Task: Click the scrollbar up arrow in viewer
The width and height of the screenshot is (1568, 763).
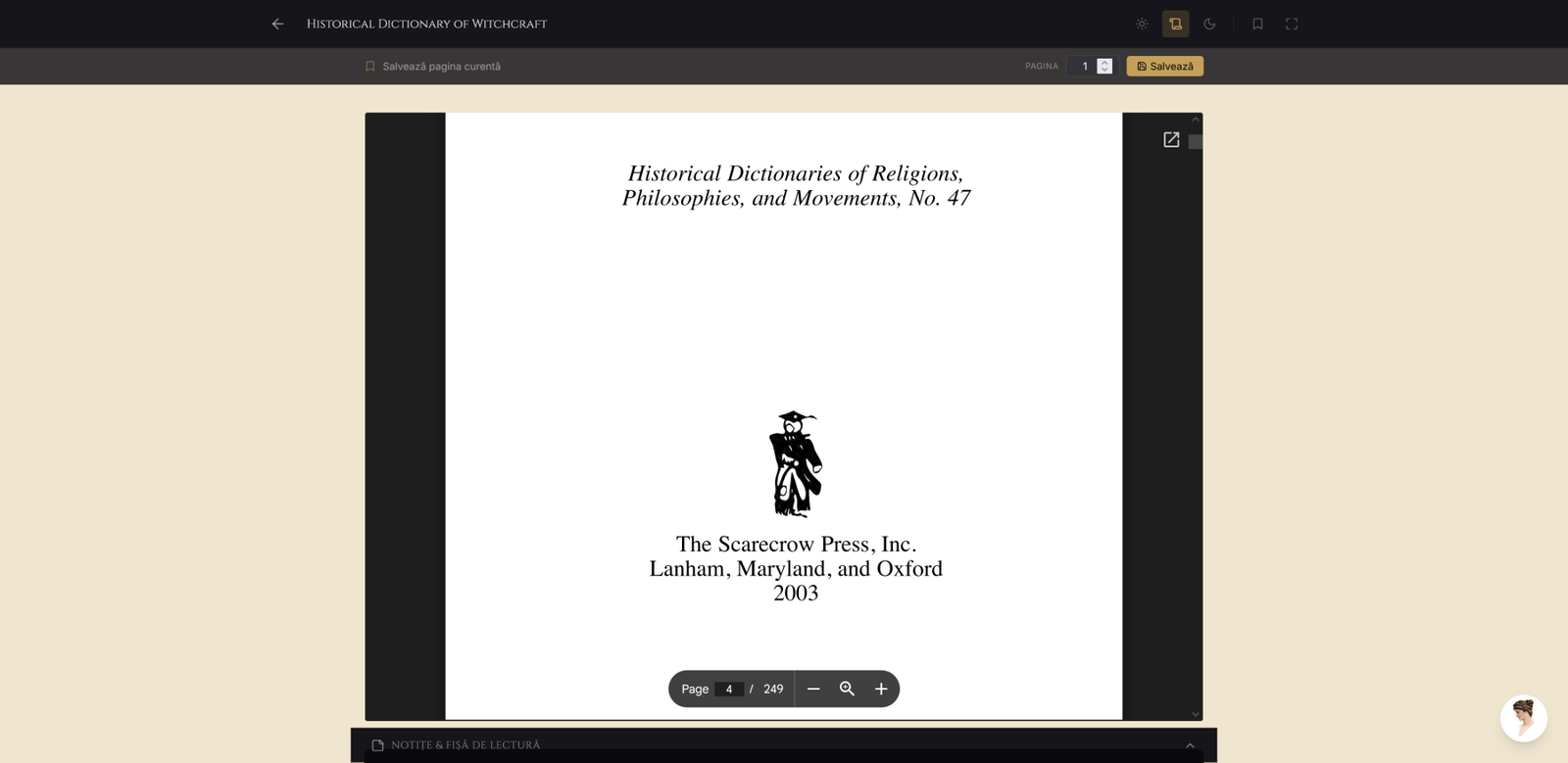Action: click(x=1196, y=119)
